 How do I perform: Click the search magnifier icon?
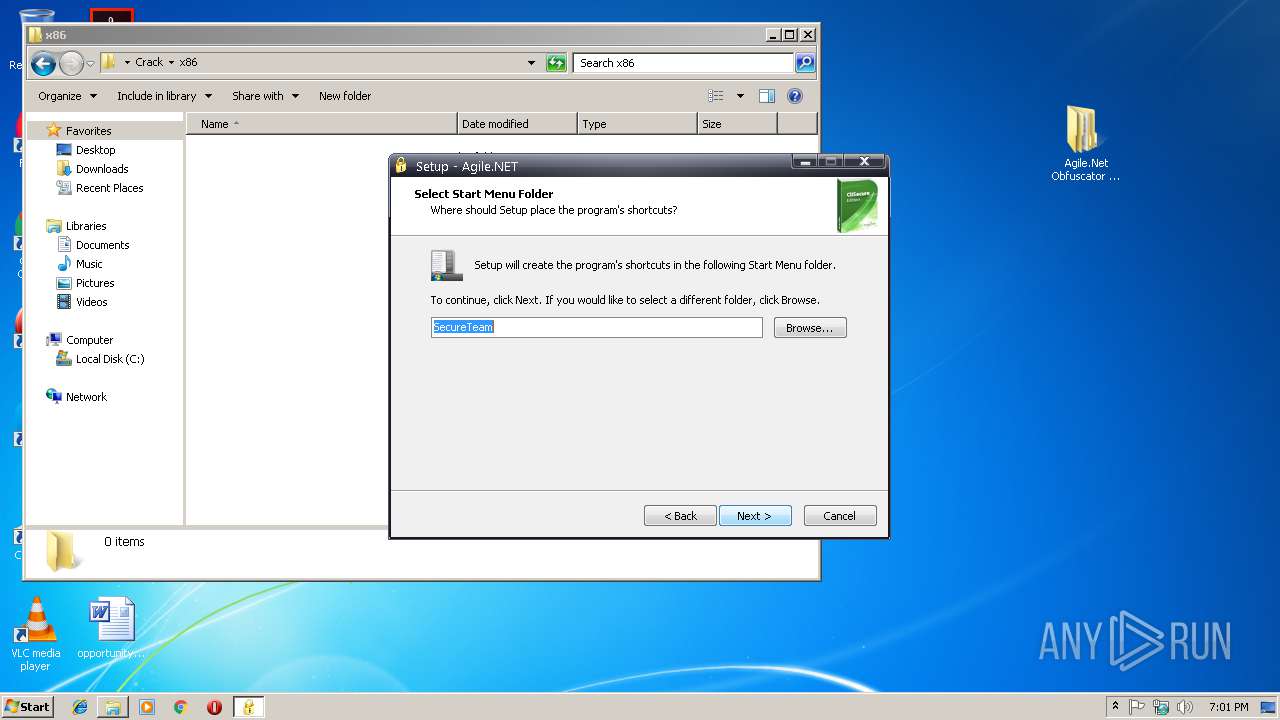[x=805, y=63]
